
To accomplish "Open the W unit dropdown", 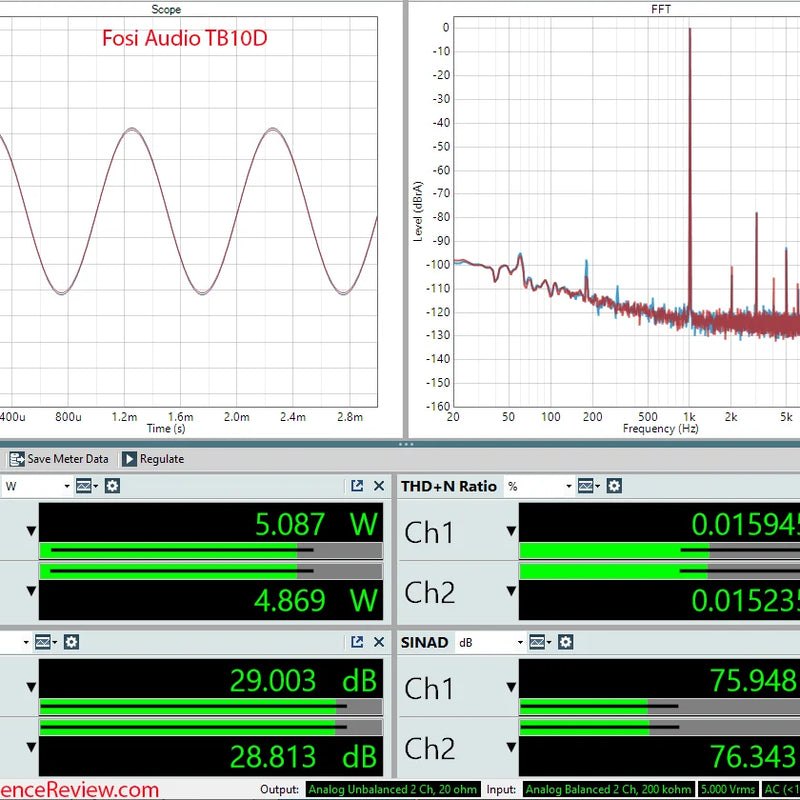I will click(37, 486).
